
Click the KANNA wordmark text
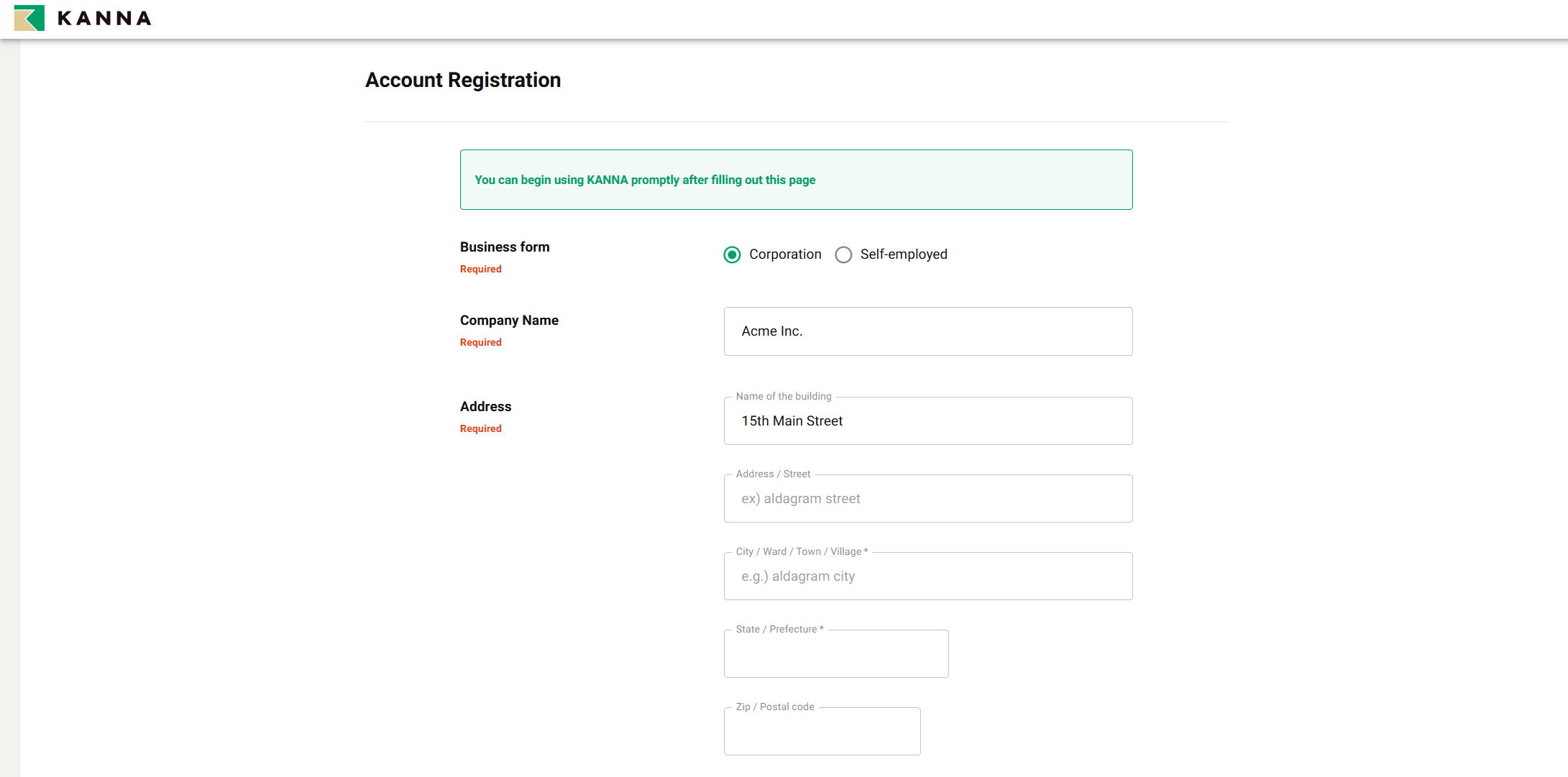coord(104,19)
